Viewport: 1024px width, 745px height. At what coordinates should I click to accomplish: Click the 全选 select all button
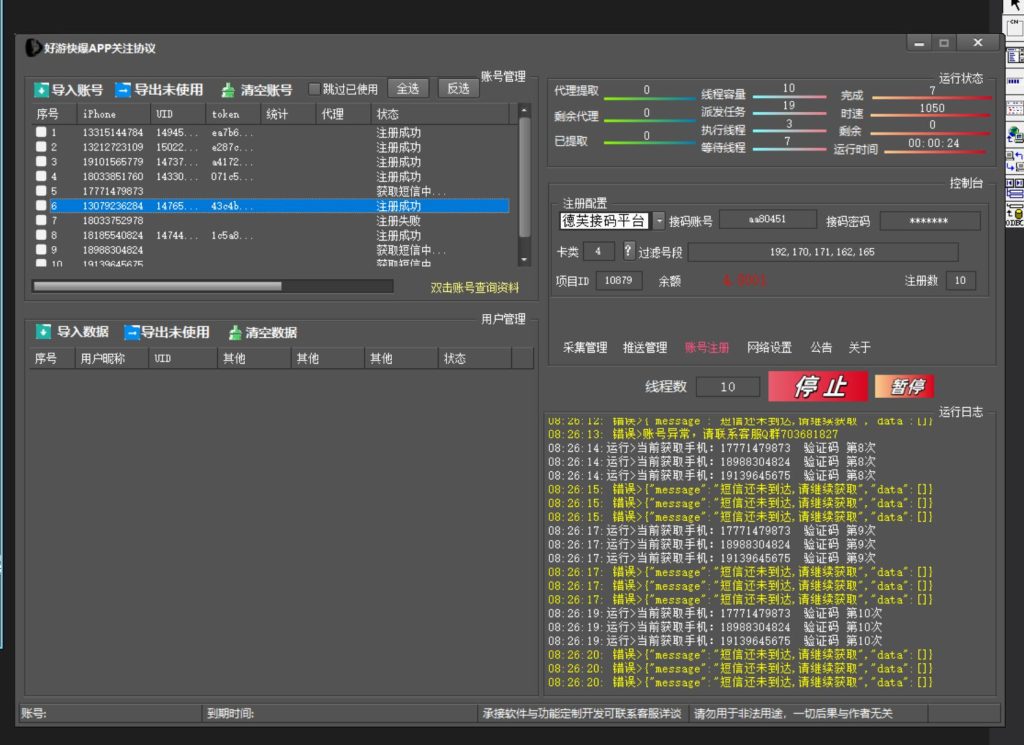408,89
